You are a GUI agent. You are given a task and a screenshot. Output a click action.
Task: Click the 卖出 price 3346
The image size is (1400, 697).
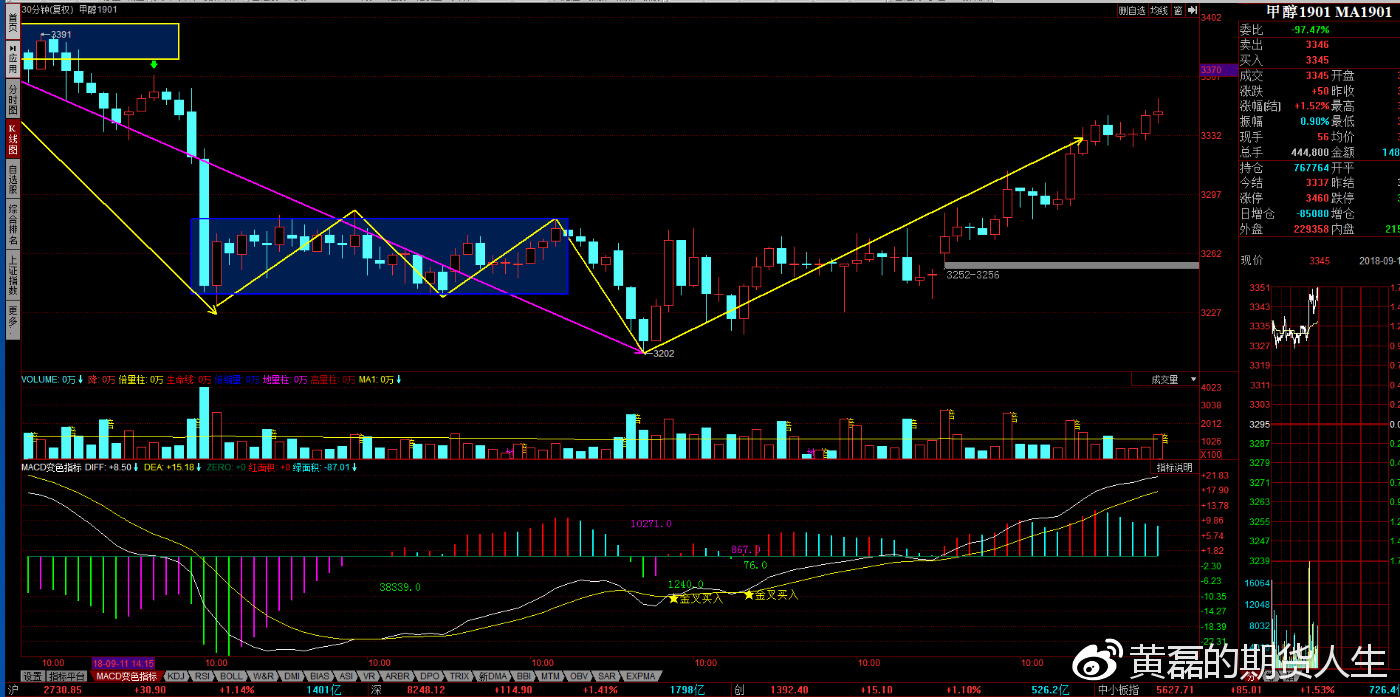[x=1317, y=45]
